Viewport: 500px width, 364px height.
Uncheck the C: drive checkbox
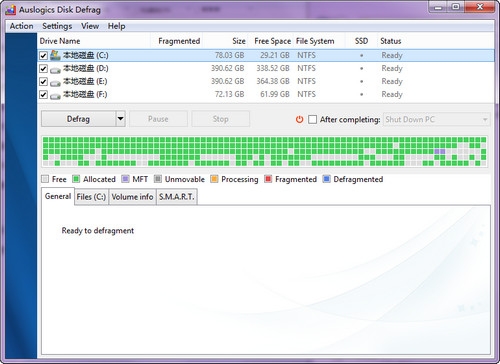(43, 55)
